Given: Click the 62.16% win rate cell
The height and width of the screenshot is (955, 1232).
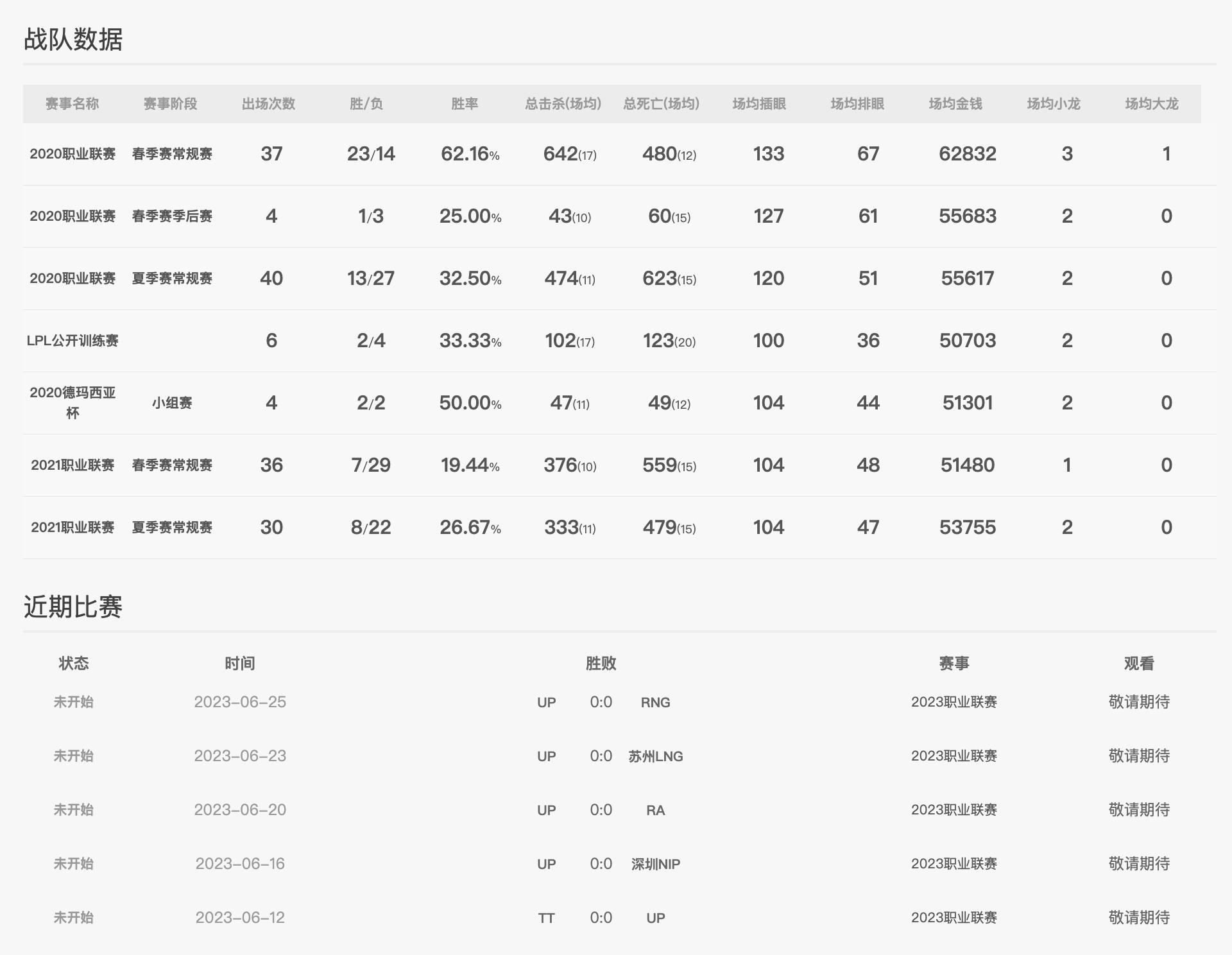Looking at the screenshot, I should tap(470, 154).
